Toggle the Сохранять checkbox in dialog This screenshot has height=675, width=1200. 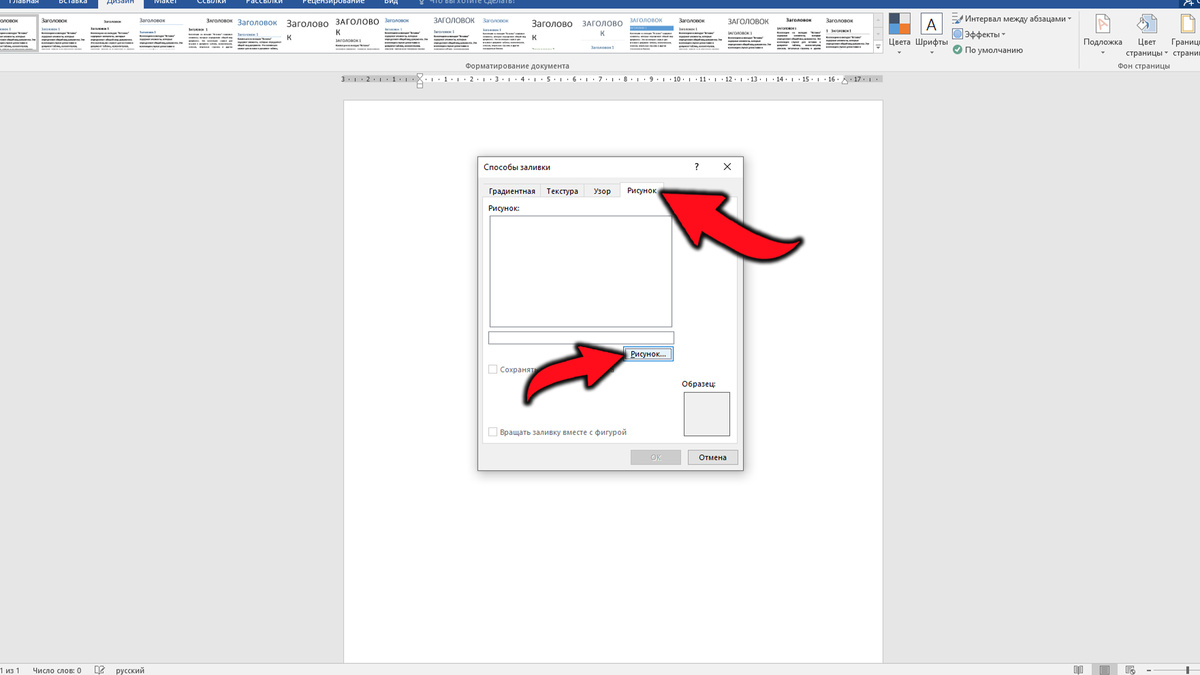point(492,369)
